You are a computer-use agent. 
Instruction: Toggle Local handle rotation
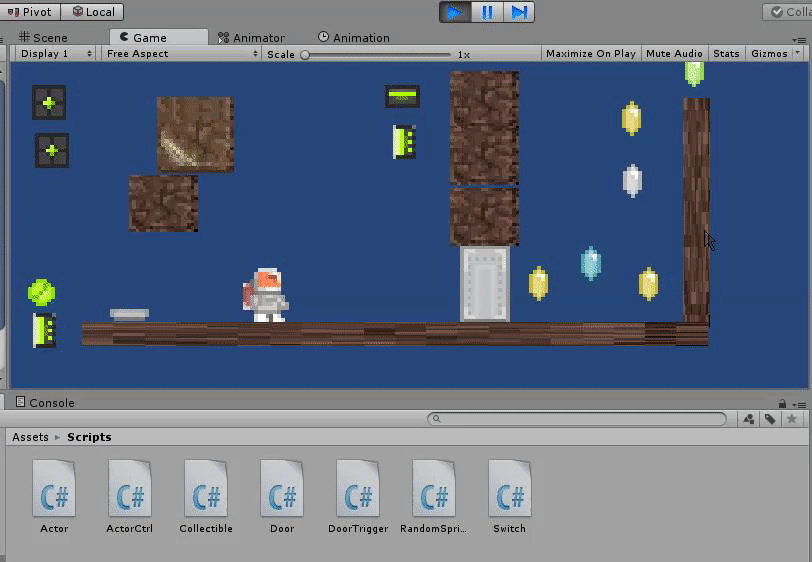[x=92, y=12]
